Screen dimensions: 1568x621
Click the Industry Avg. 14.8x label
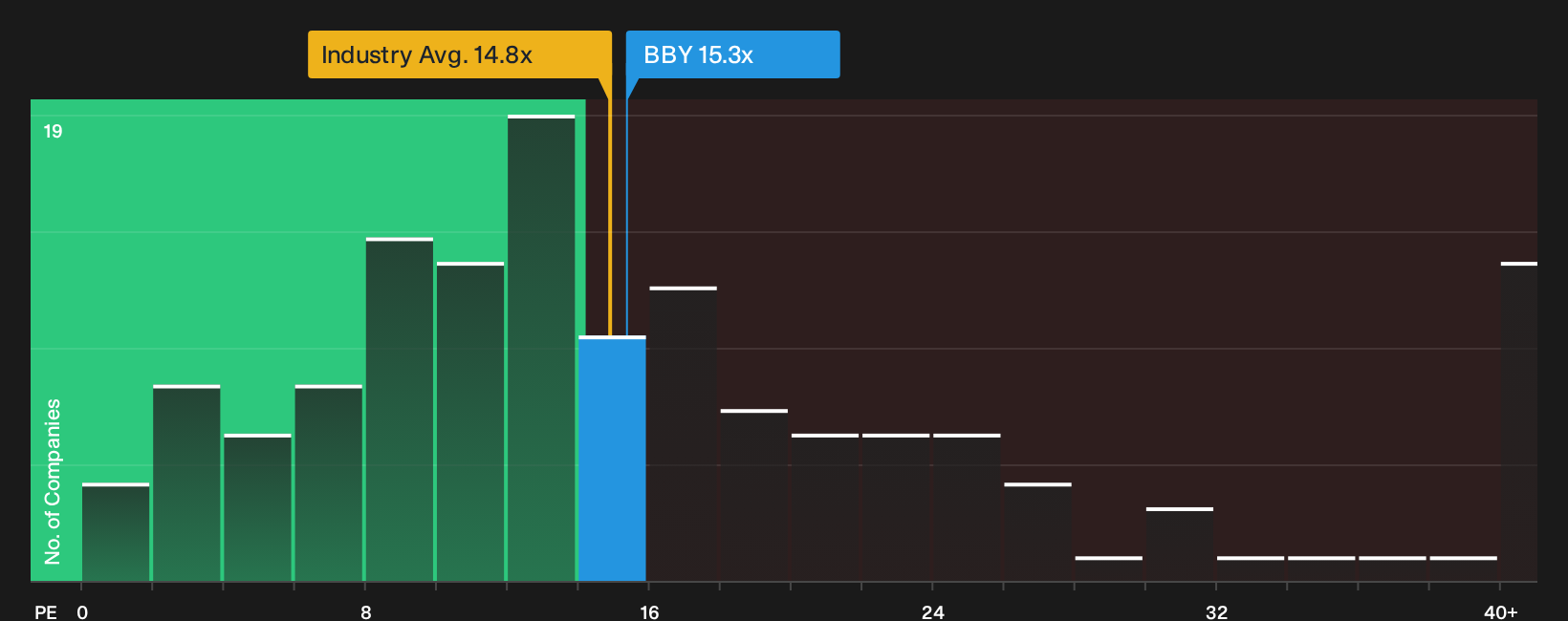pyautogui.click(x=459, y=54)
